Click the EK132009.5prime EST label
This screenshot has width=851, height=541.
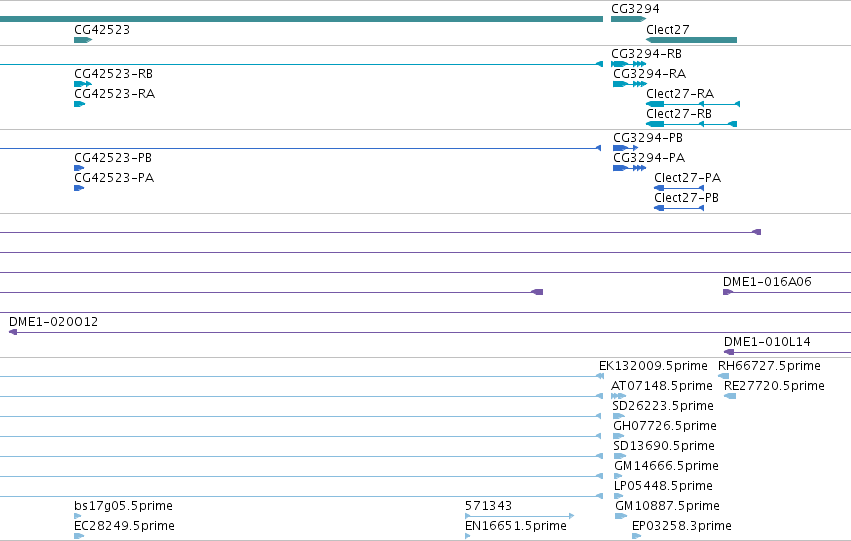point(653,366)
